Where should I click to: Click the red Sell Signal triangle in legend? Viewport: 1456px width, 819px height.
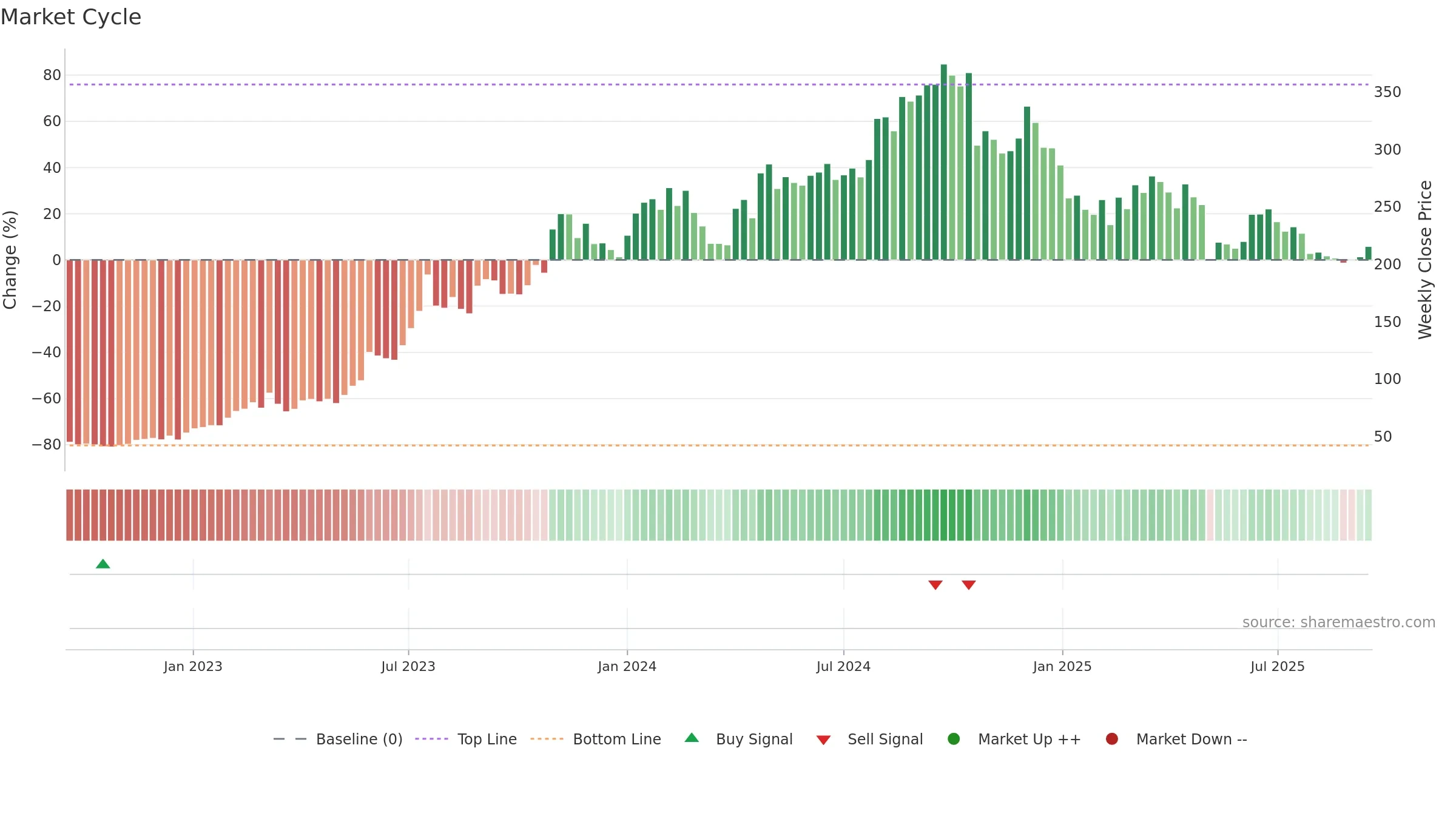click(823, 740)
